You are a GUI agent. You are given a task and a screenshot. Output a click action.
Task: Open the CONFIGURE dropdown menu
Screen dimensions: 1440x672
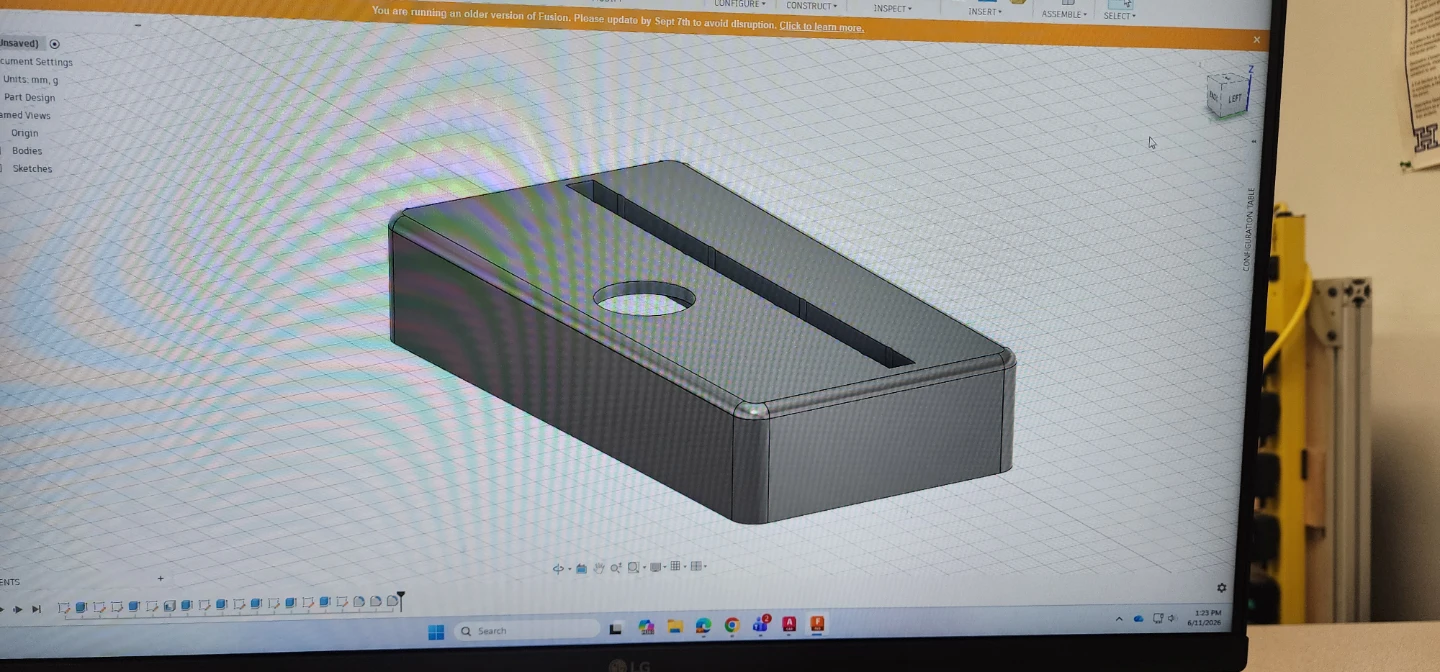[740, 4]
